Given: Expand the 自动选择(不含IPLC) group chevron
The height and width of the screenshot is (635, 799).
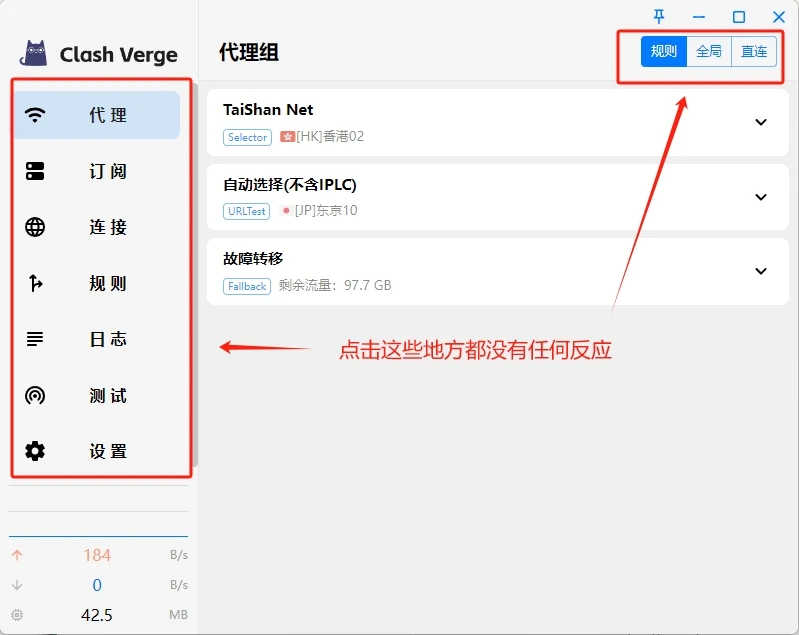Looking at the screenshot, I should point(761,197).
